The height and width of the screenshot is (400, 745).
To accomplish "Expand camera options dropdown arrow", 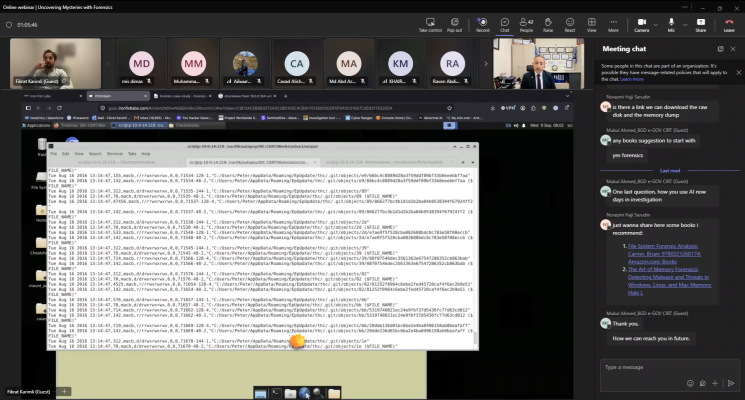I will 656,25.
